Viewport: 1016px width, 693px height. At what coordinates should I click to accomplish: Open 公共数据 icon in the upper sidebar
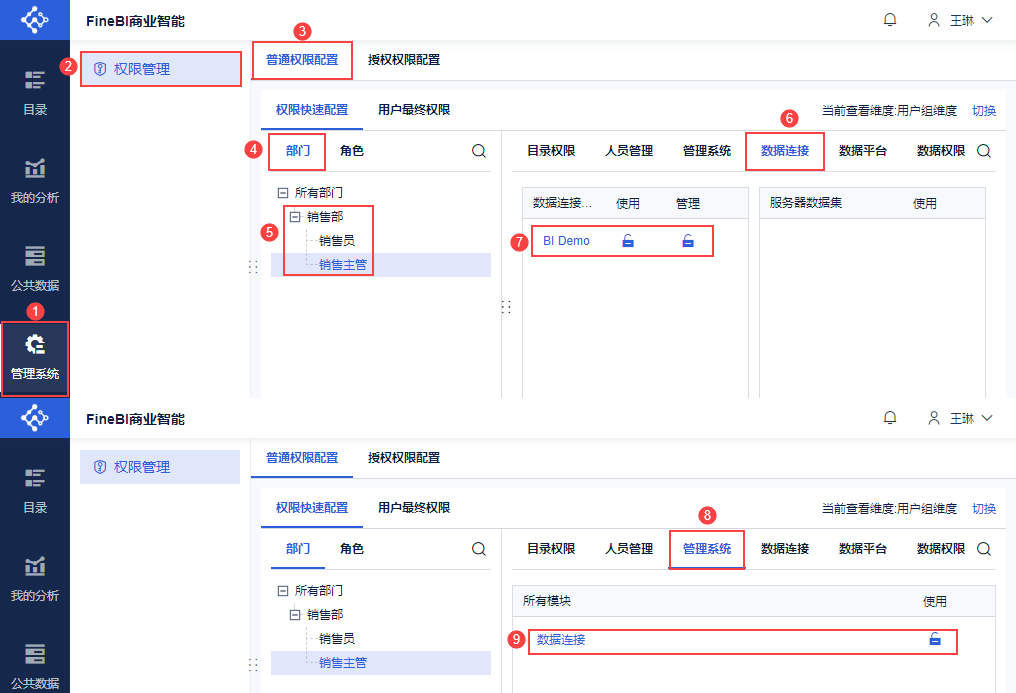35,256
